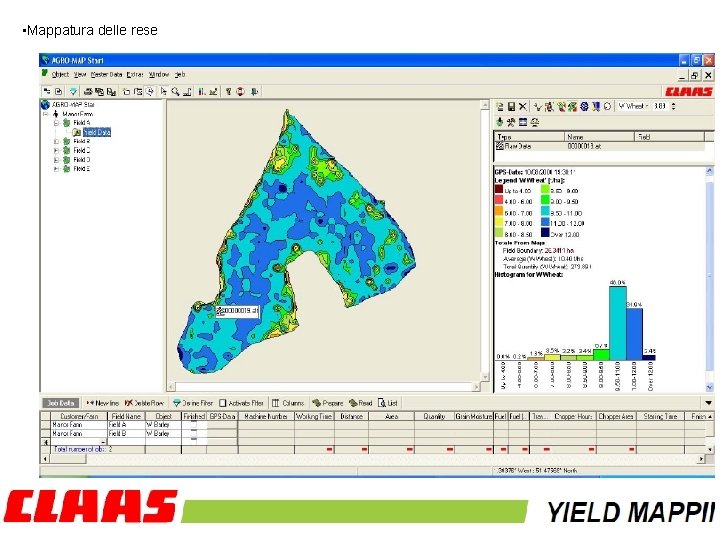Viewport: 720px width, 540px height.
Task: Click the Type column header in map list
Action: click(529, 136)
